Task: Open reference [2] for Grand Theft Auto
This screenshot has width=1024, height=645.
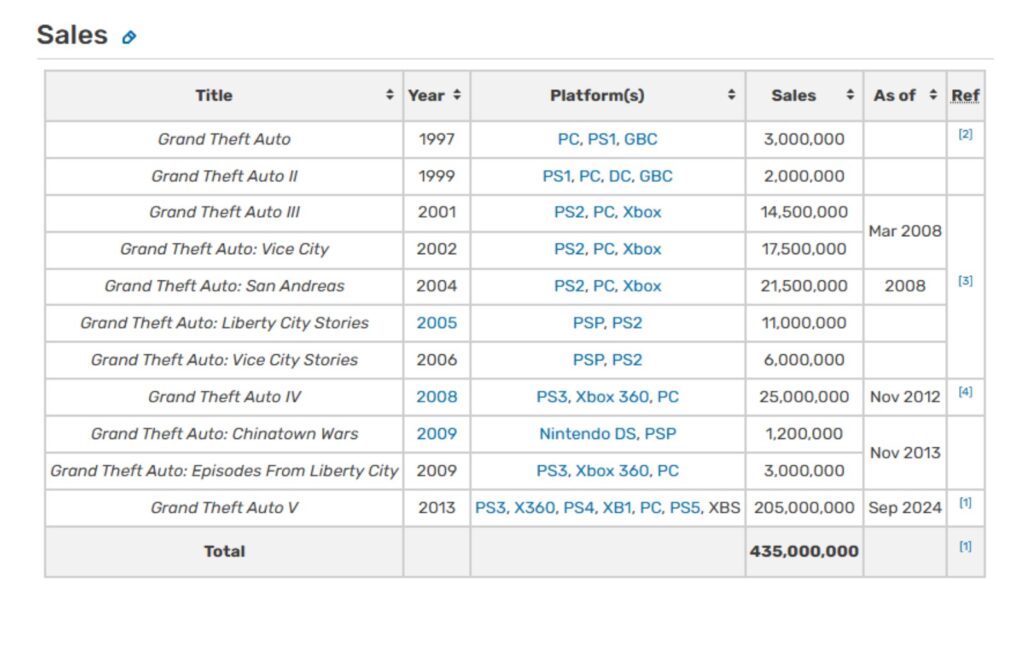Action: [x=965, y=134]
